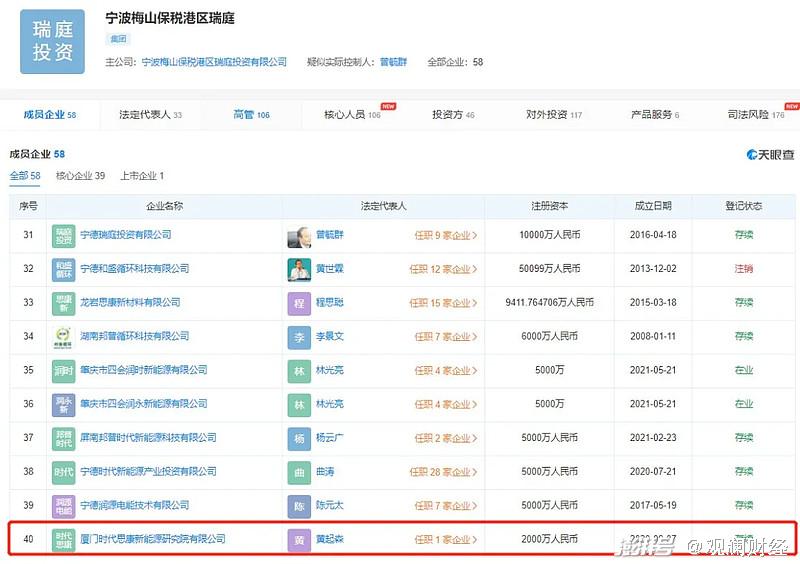
Task: Open 曲涛's profile name link
Action: coord(325,471)
